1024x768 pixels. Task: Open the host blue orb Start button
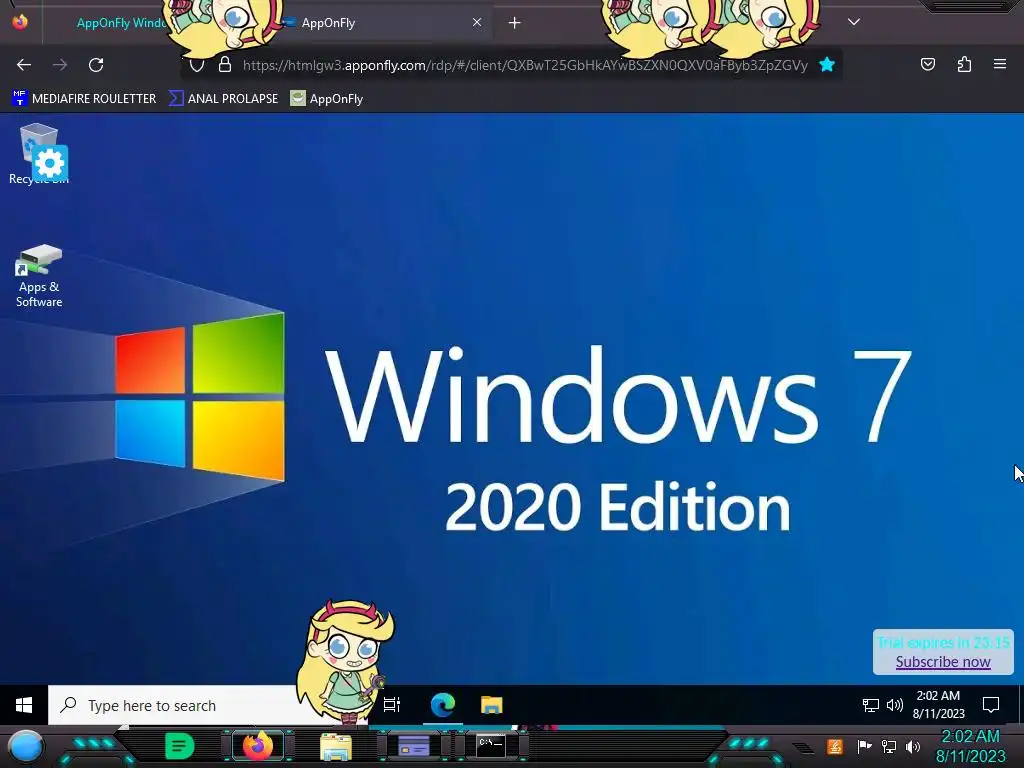point(25,746)
